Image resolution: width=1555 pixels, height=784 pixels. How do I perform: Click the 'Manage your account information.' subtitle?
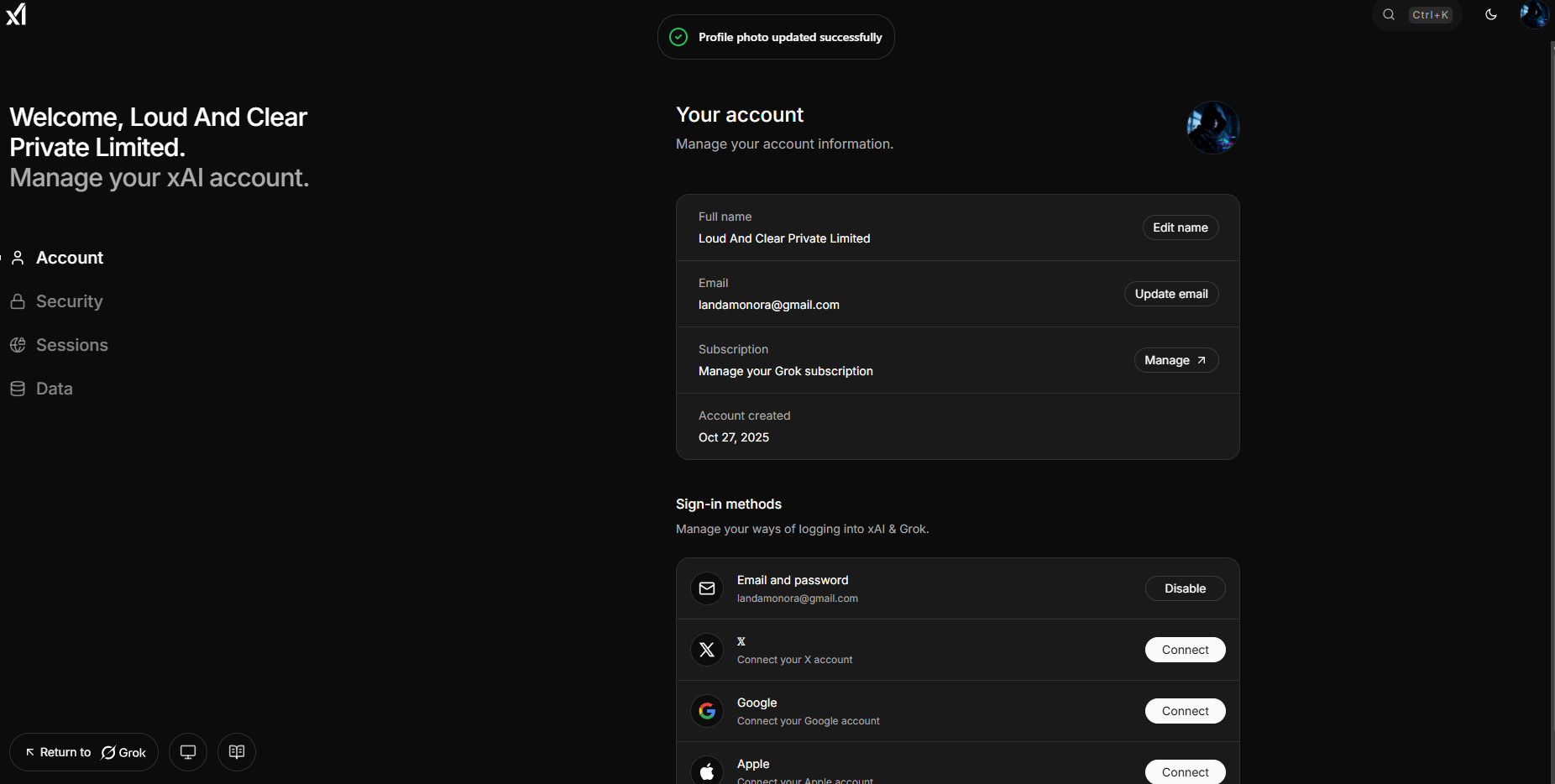784,144
